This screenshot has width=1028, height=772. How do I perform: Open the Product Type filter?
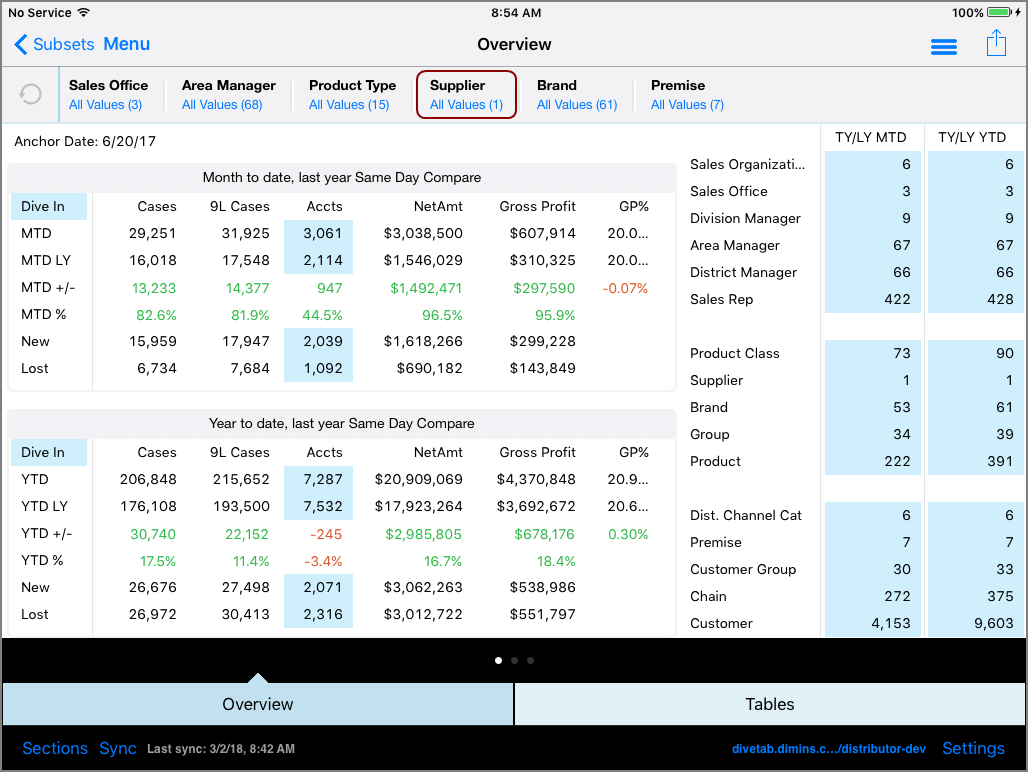352,94
